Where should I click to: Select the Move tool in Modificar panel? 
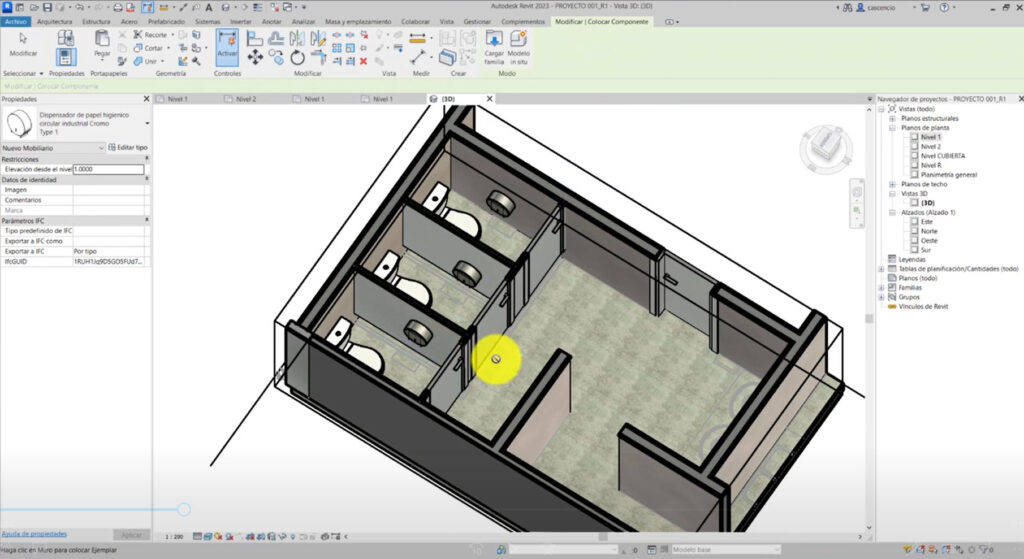click(255, 58)
